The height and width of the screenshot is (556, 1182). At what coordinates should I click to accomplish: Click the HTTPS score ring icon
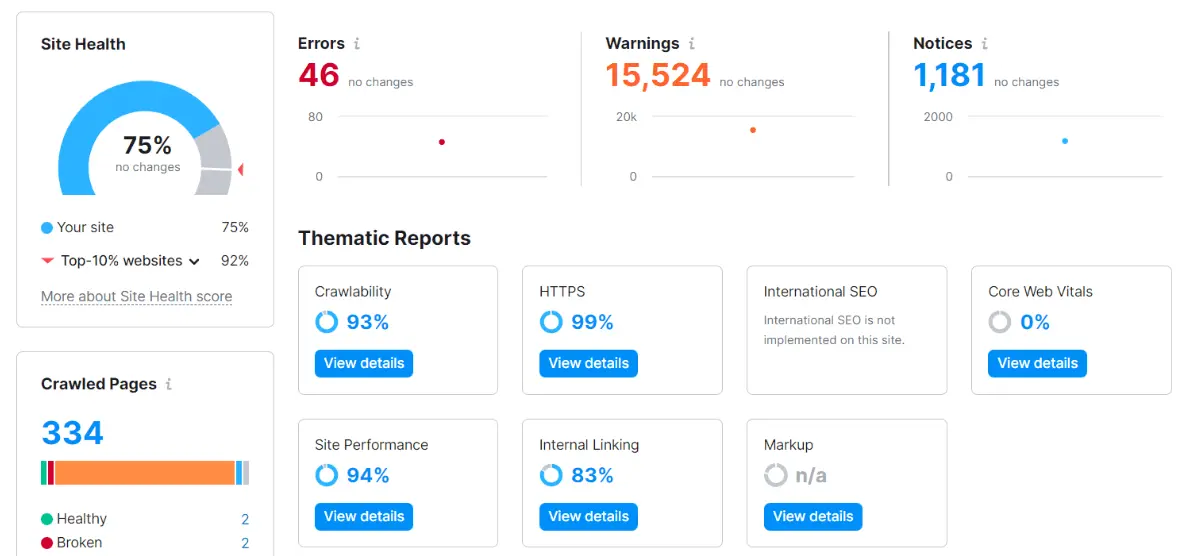(x=551, y=322)
